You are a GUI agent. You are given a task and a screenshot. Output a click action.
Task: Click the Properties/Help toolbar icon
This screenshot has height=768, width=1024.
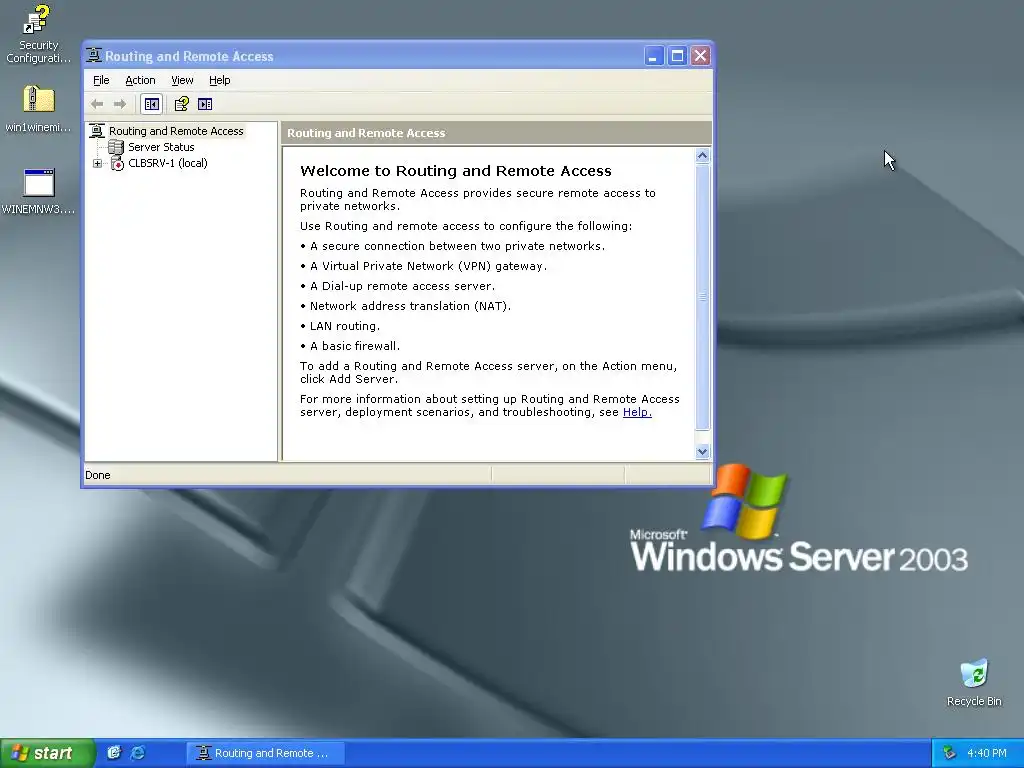[x=182, y=104]
